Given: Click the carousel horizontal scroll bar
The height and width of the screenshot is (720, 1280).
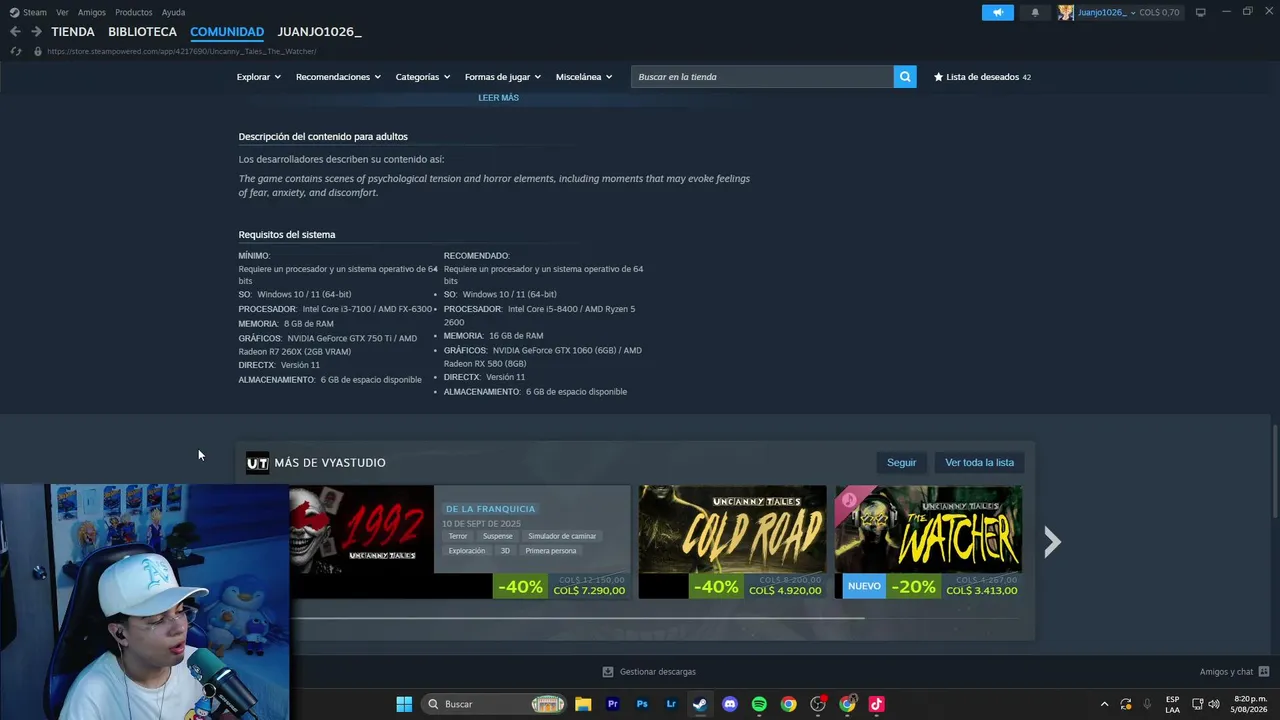Looking at the screenshot, I should point(577,618).
